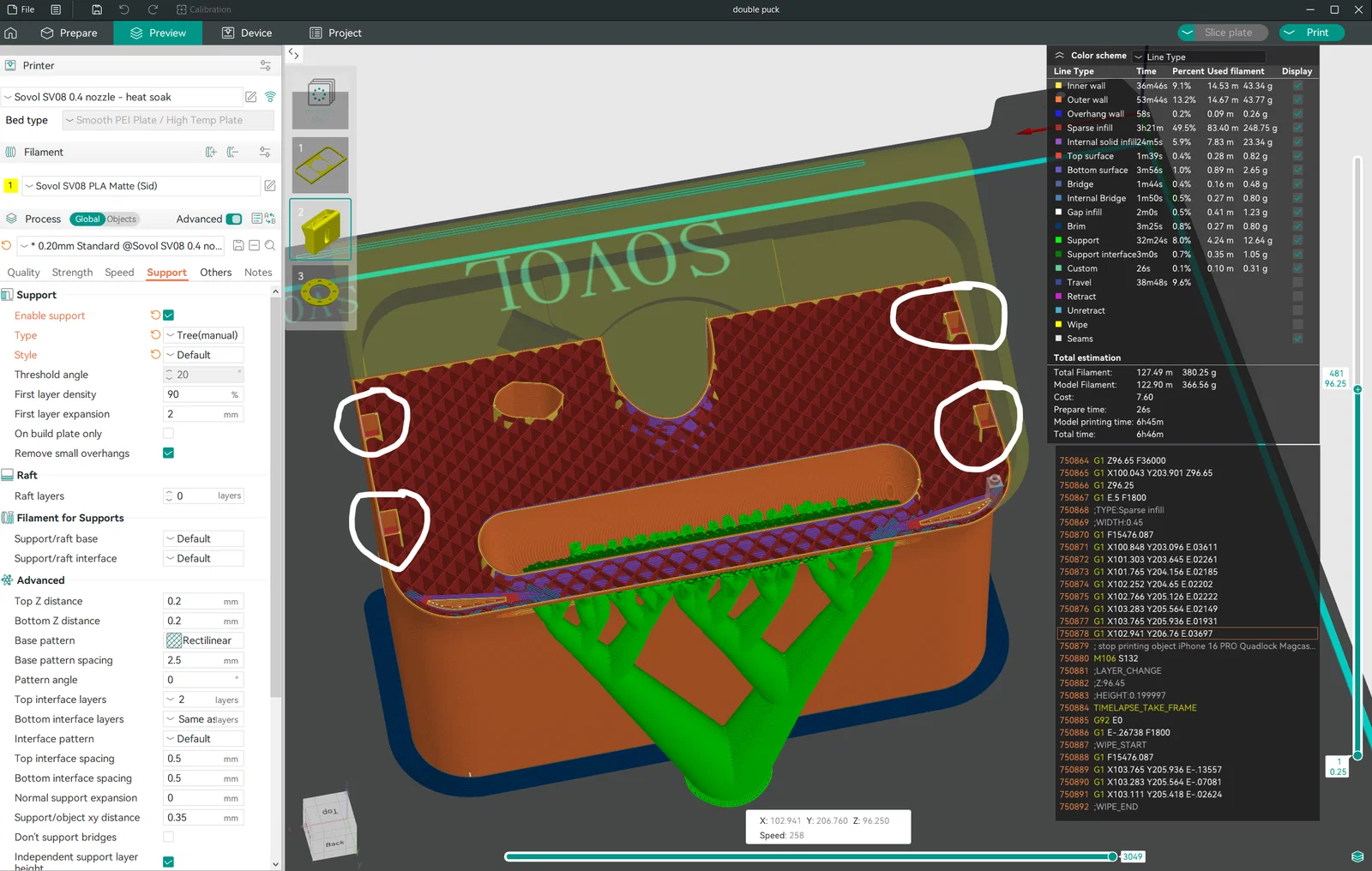Viewport: 1372px width, 871px height.
Task: Reset process preset with orange undo icon
Action: 7,246
